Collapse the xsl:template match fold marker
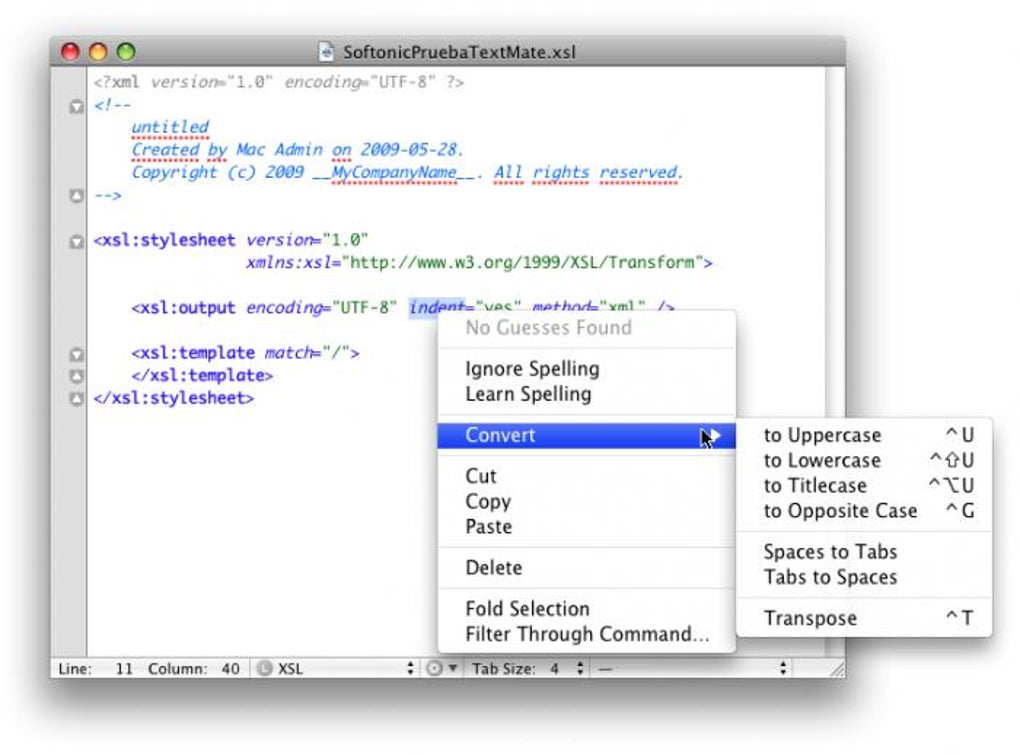 pyautogui.click(x=76, y=354)
